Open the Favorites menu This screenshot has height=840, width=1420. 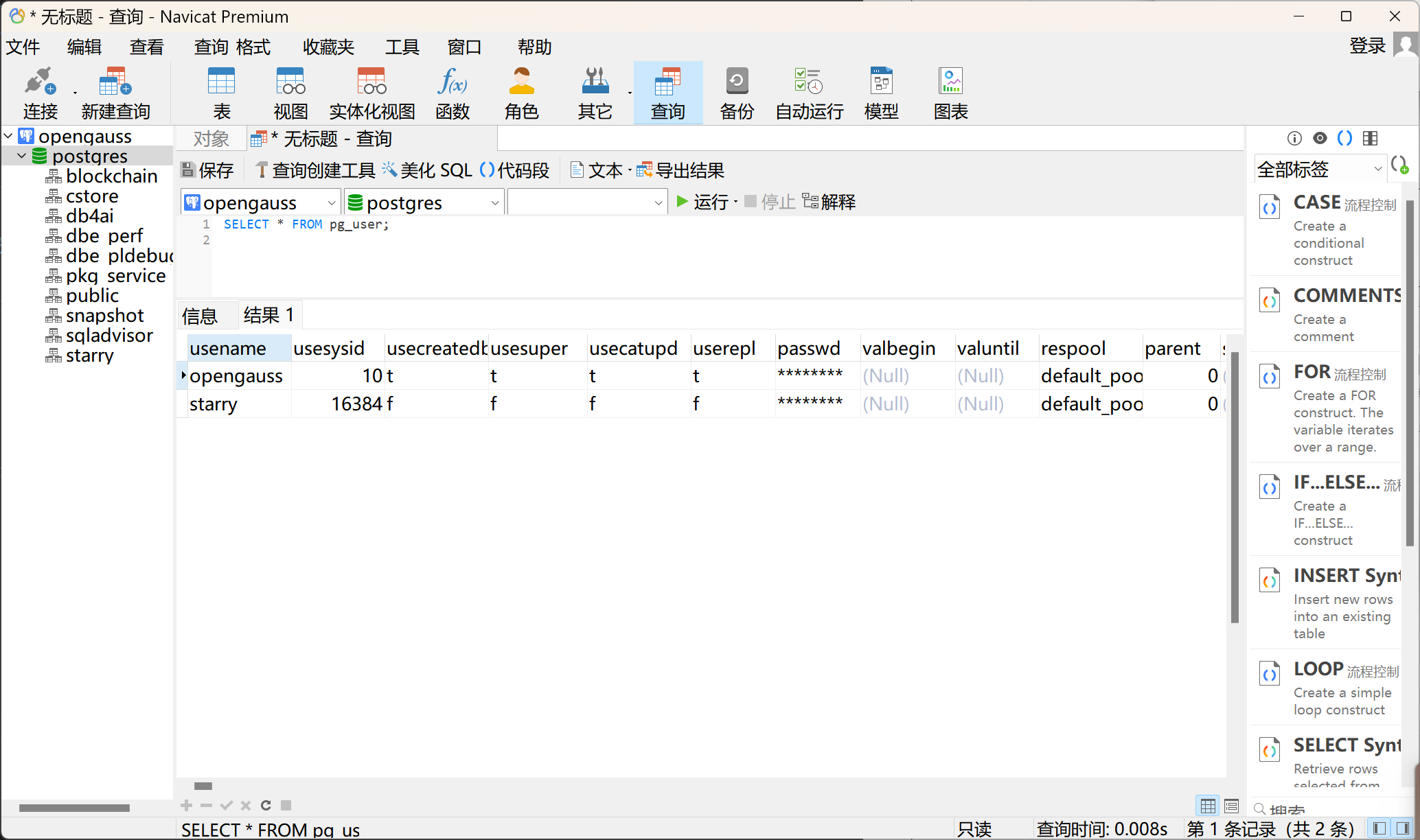point(328,47)
